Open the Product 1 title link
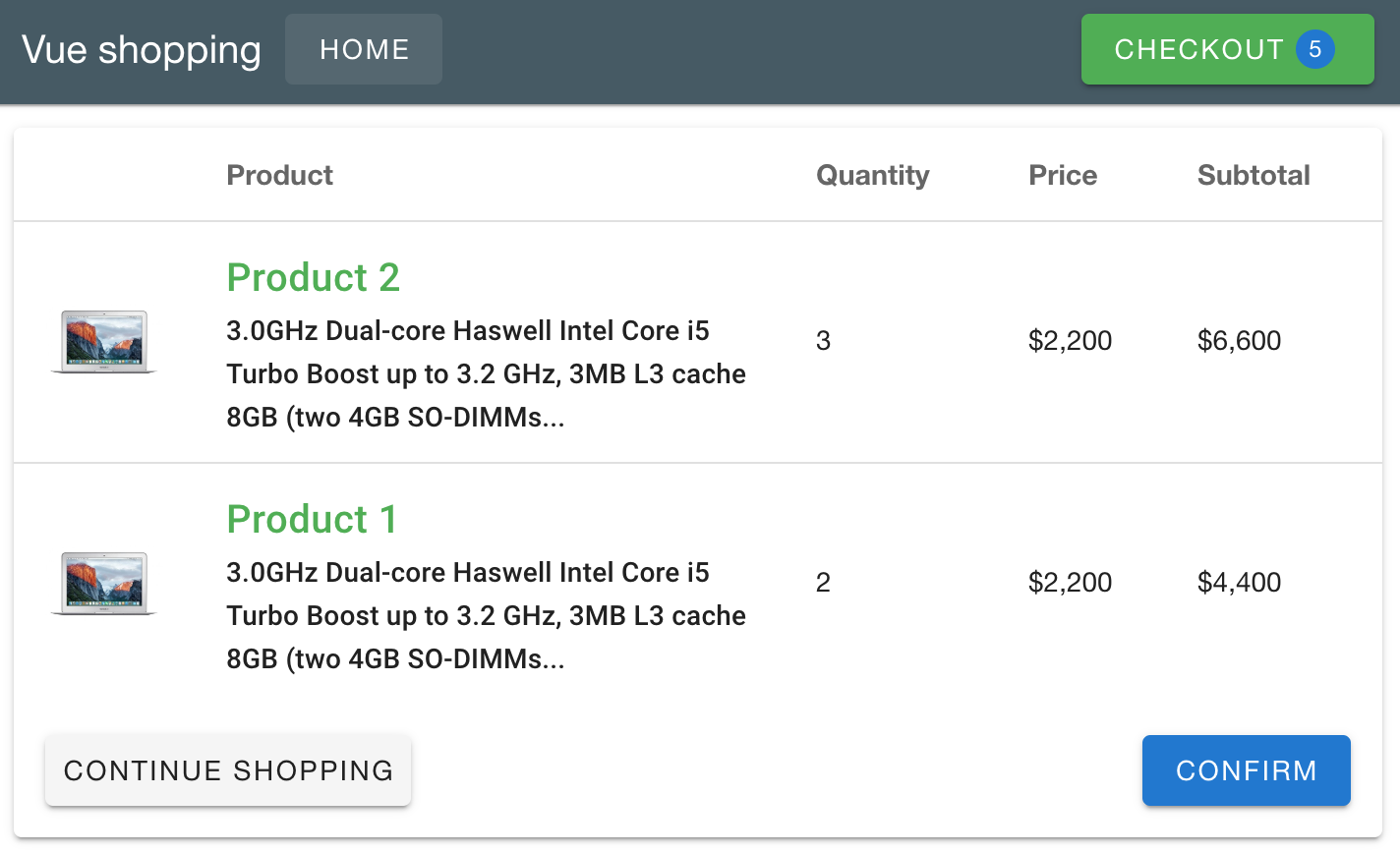The height and width of the screenshot is (853, 1400). (x=312, y=519)
